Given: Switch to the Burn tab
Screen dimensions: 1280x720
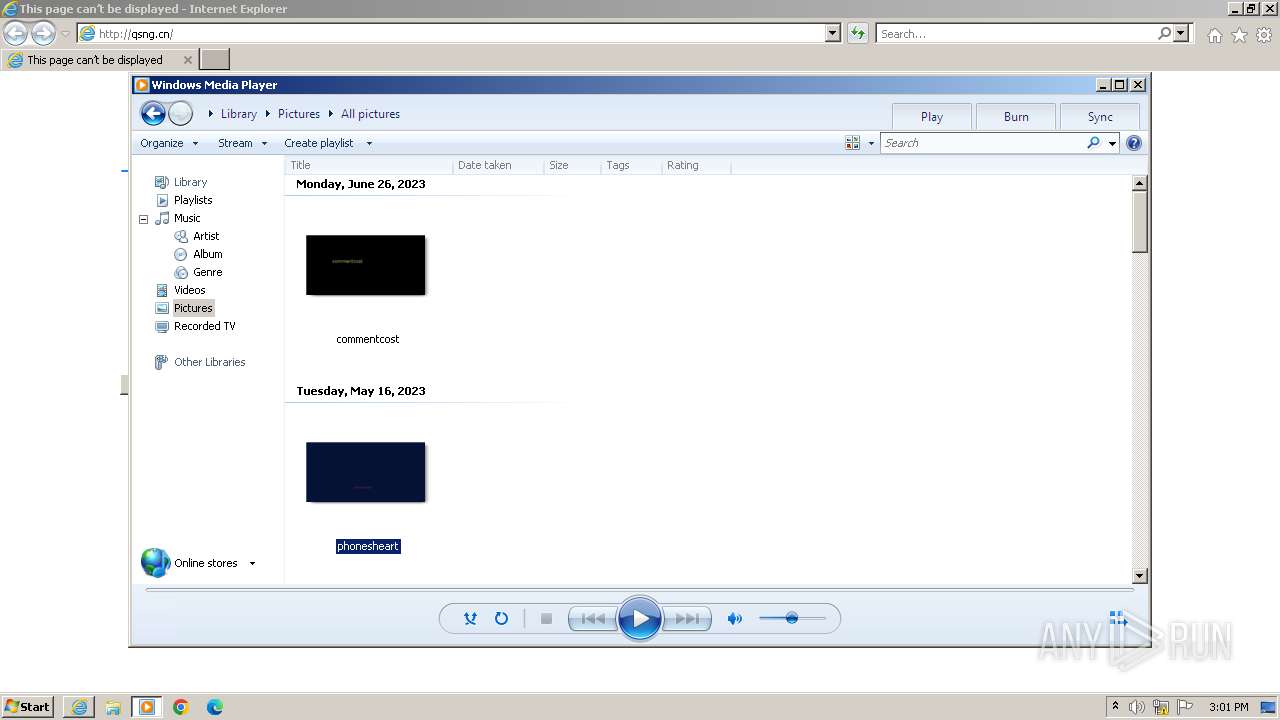Looking at the screenshot, I should tap(1016, 117).
